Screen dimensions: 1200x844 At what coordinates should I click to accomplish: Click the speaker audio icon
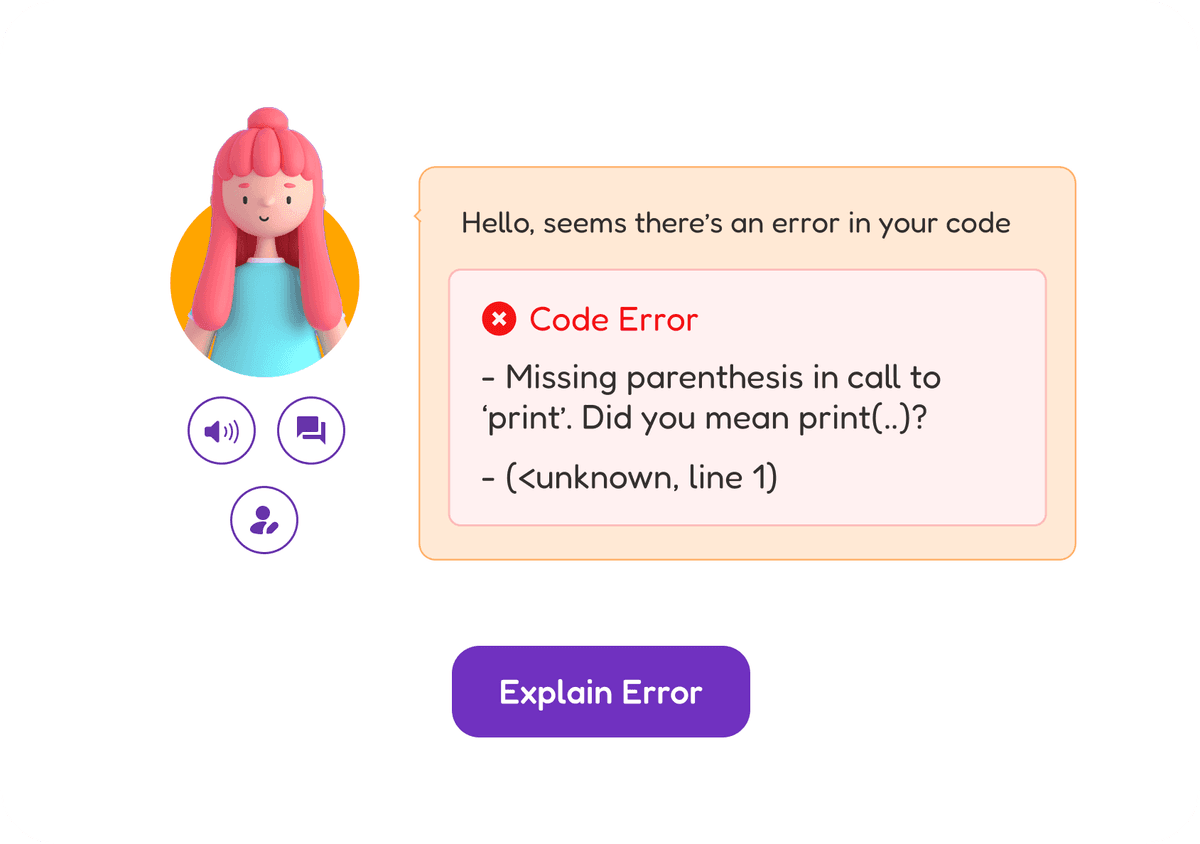tap(222, 431)
